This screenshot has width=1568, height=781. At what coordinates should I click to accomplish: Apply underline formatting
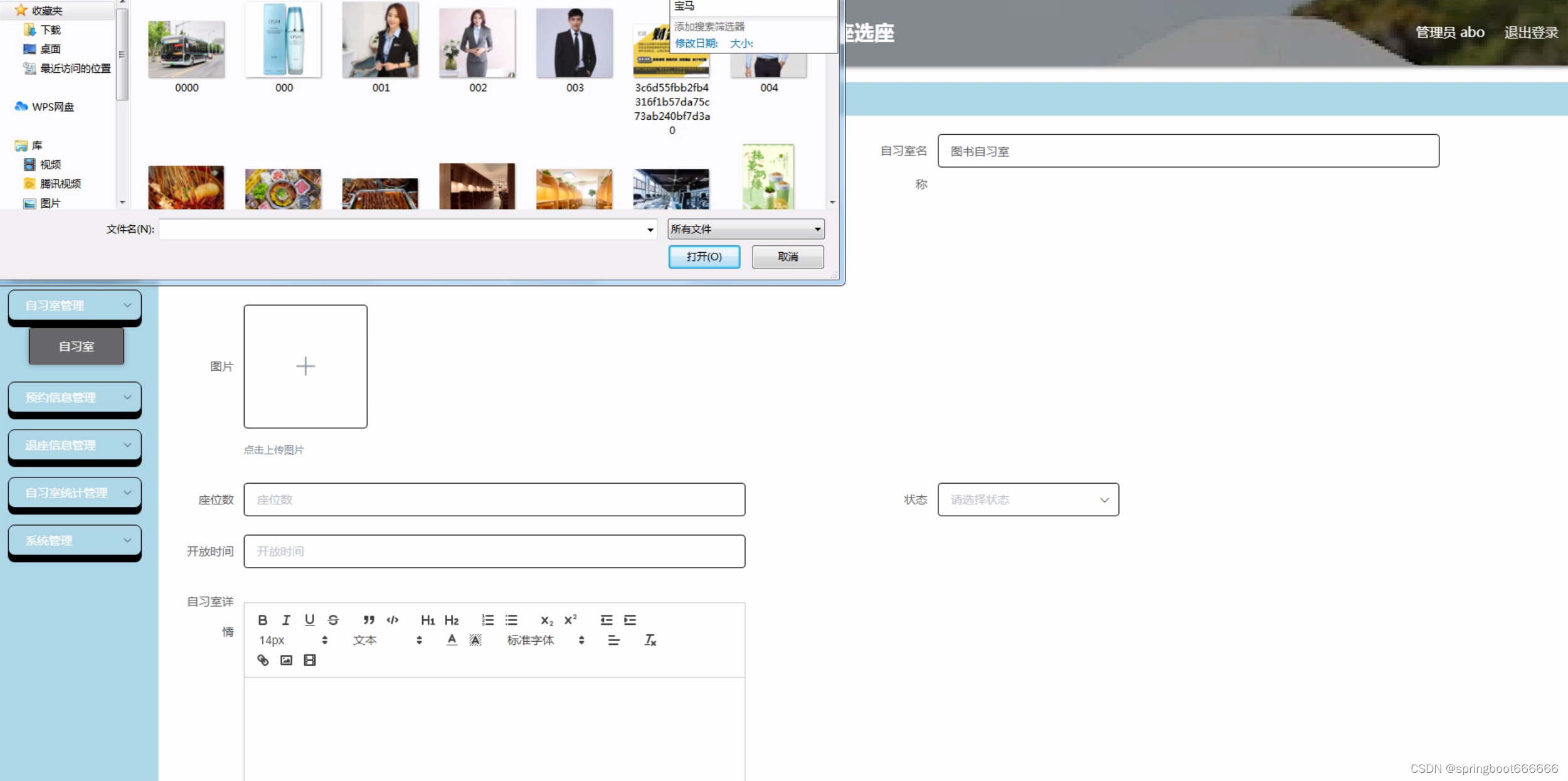tap(310, 620)
